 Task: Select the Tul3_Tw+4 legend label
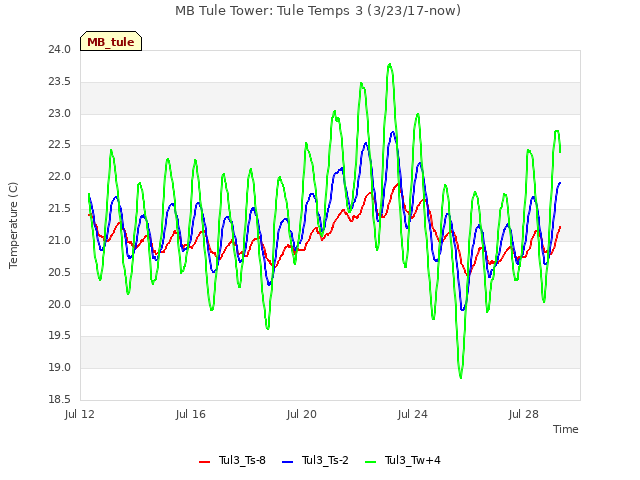(x=413, y=460)
